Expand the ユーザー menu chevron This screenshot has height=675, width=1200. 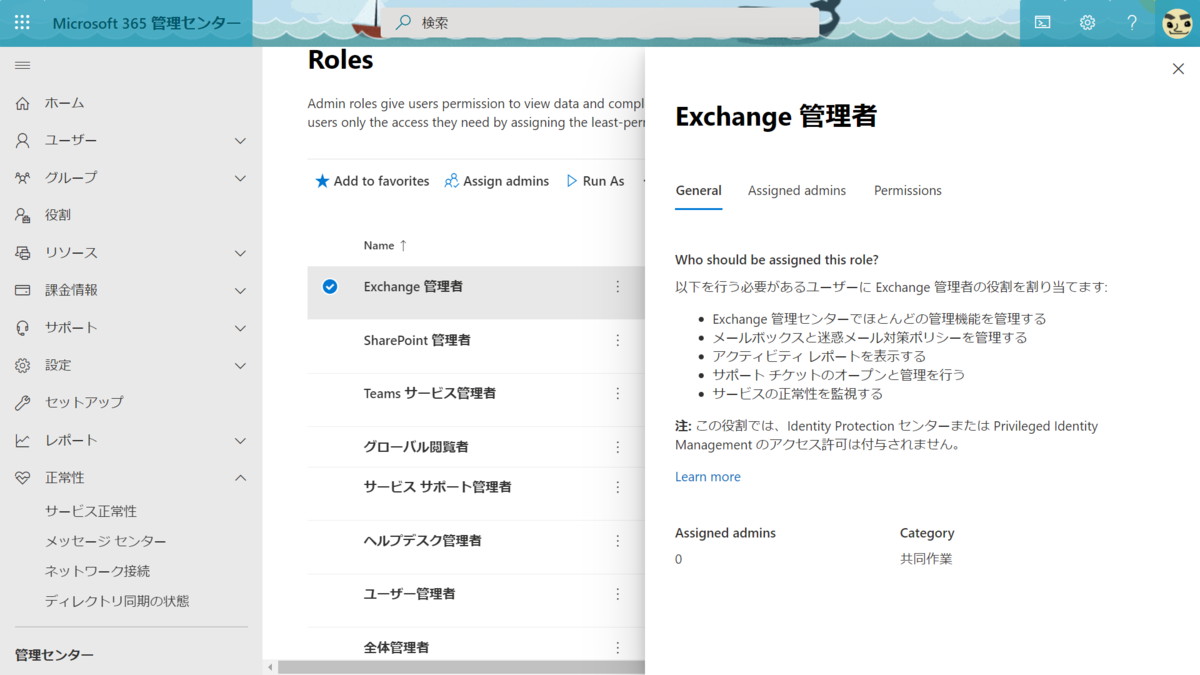pos(240,141)
